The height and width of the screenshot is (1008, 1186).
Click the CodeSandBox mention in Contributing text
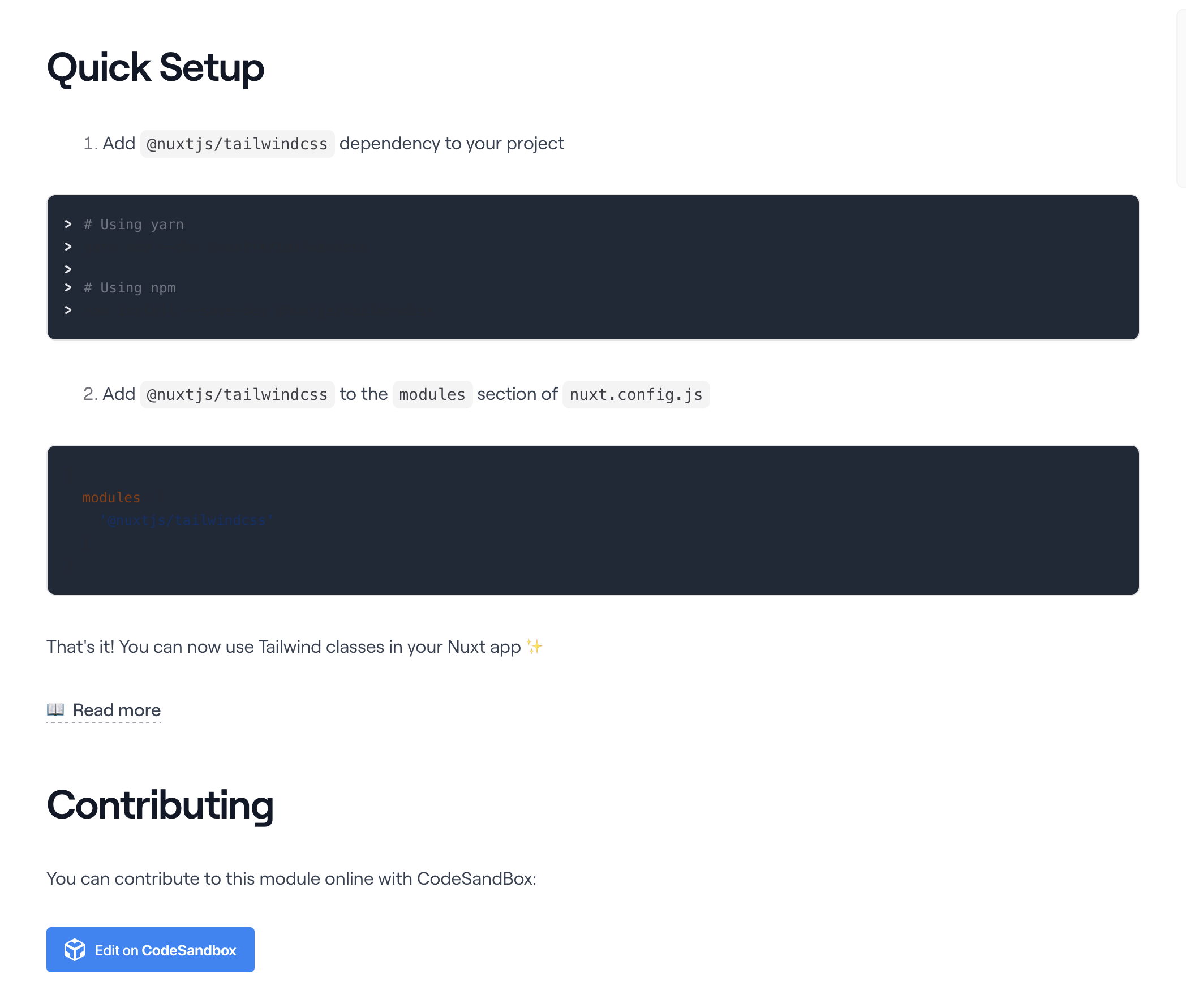[475, 878]
